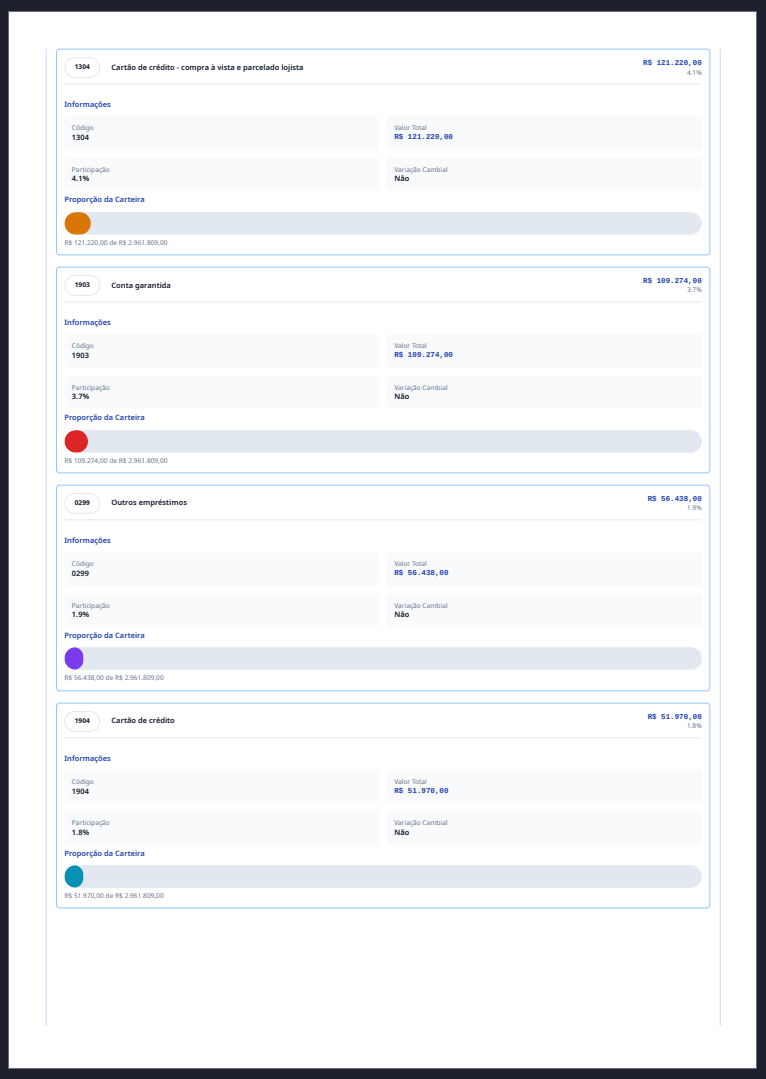Click caption 'R$ 51.970,00 de R$ 2.961.809,00'
The height and width of the screenshot is (1079, 766).
pyautogui.click(x=114, y=896)
